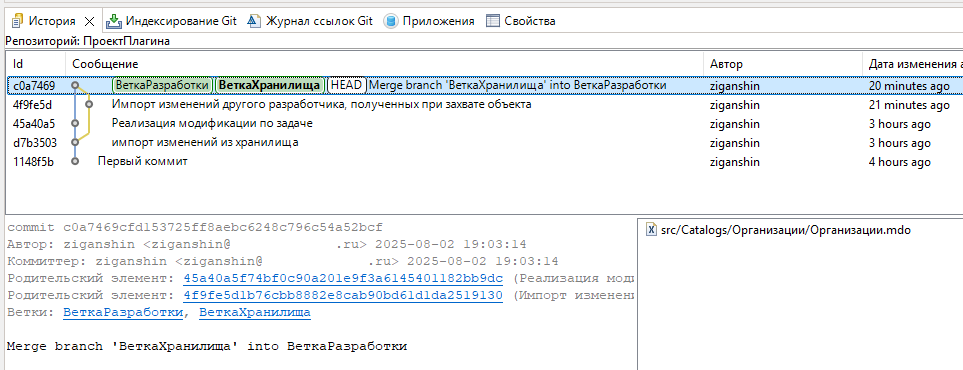Click '20 minutes ago' date cell
The width and height of the screenshot is (963, 370).
coord(909,86)
